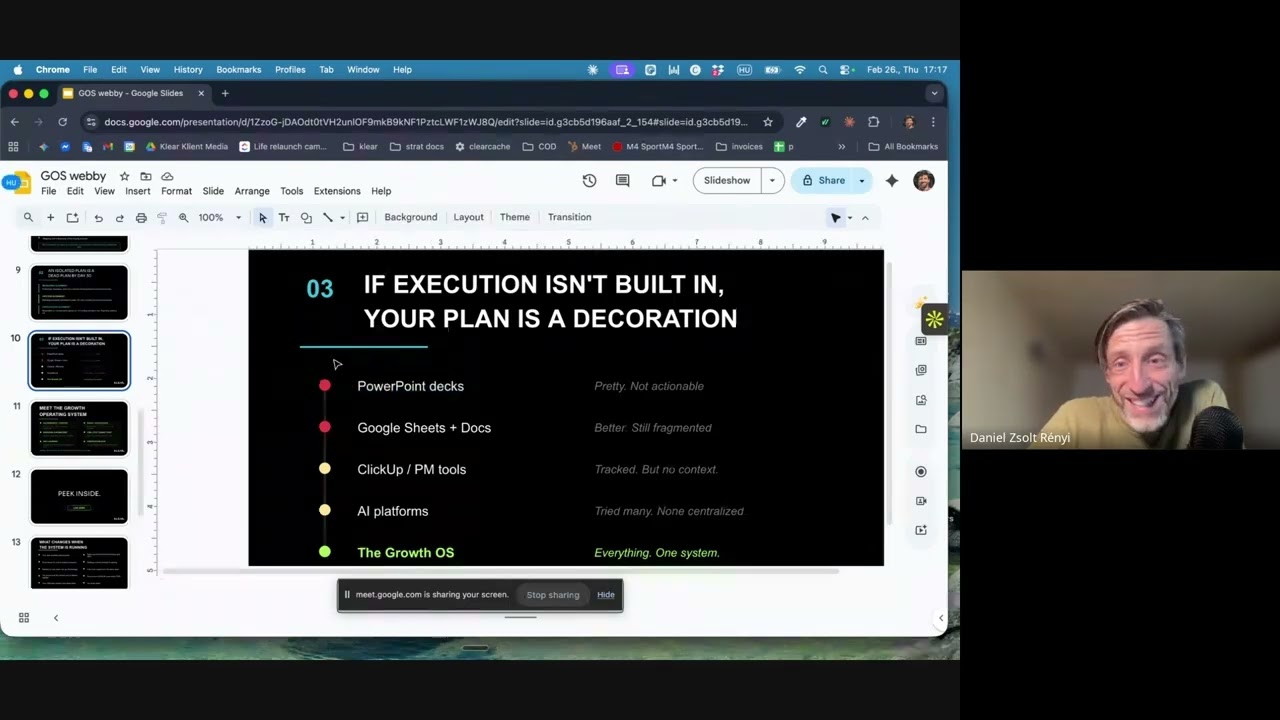Select the arrow cursor Select tool
The image size is (1280, 720).
(263, 217)
